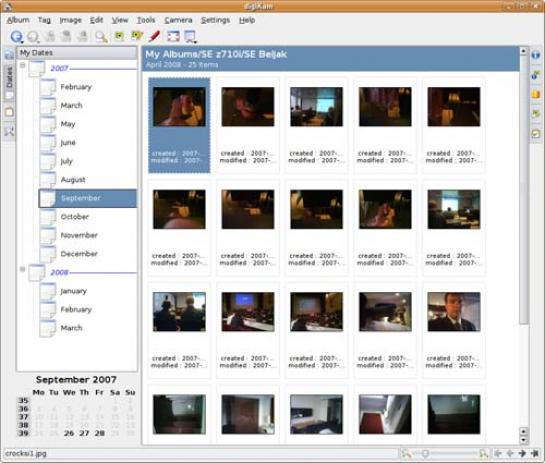Select the blue projector screen audience thumbnail
Viewport: 545px width, 463px height.
point(248,311)
